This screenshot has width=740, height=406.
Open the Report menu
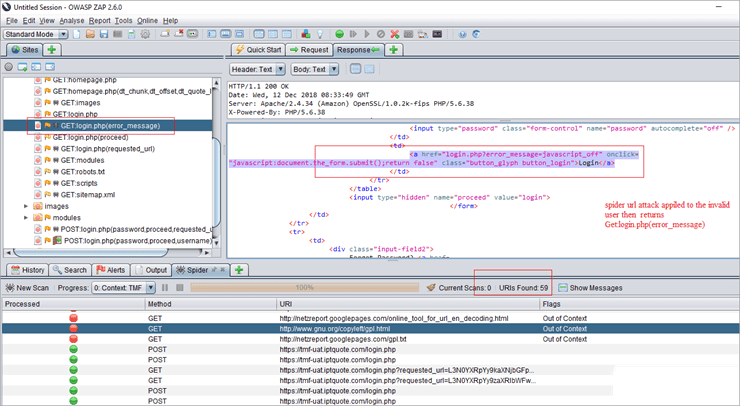(x=99, y=20)
